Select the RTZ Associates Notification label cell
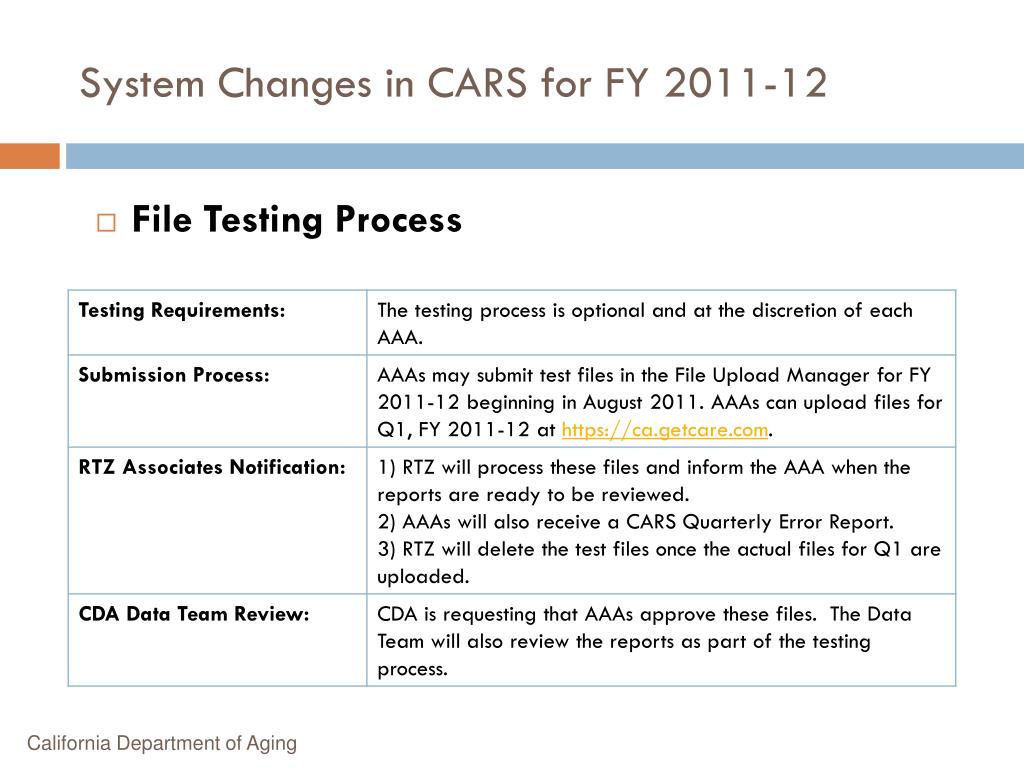Viewport: 1024px width, 768px height. [x=217, y=520]
